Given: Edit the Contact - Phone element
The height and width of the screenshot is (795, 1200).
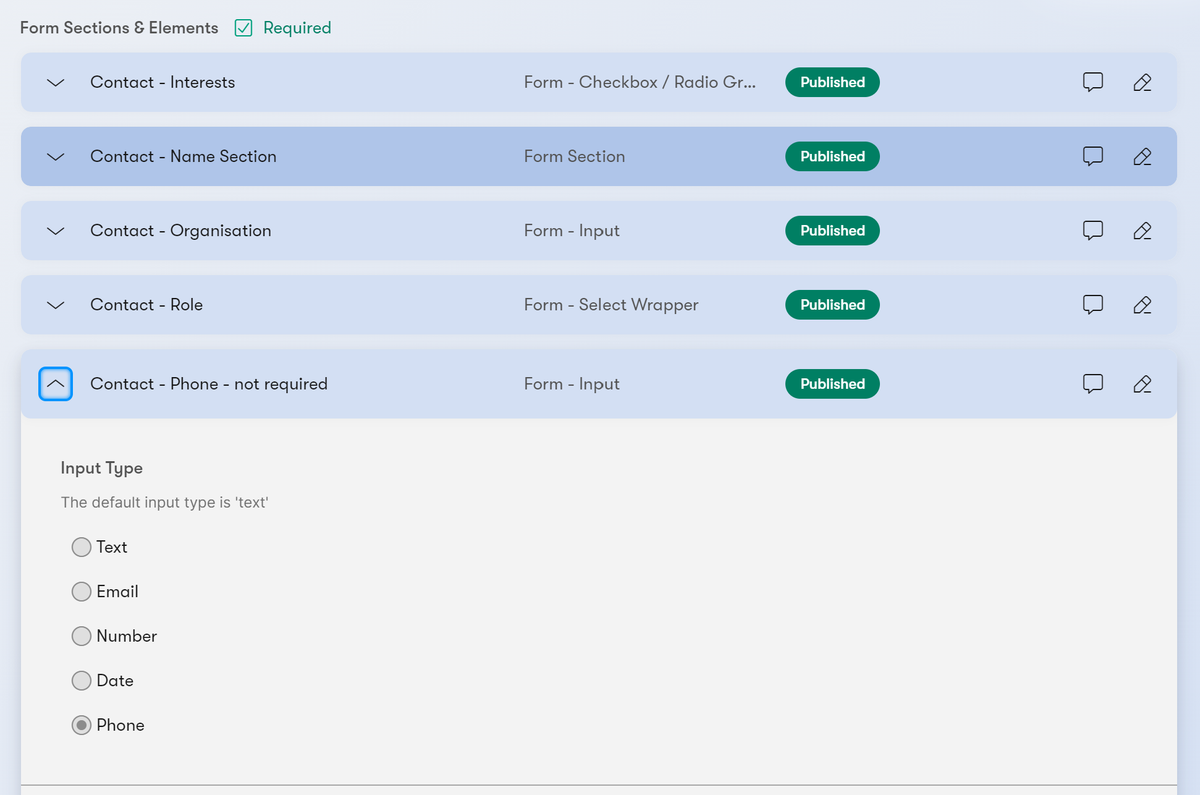Looking at the screenshot, I should coord(1142,383).
